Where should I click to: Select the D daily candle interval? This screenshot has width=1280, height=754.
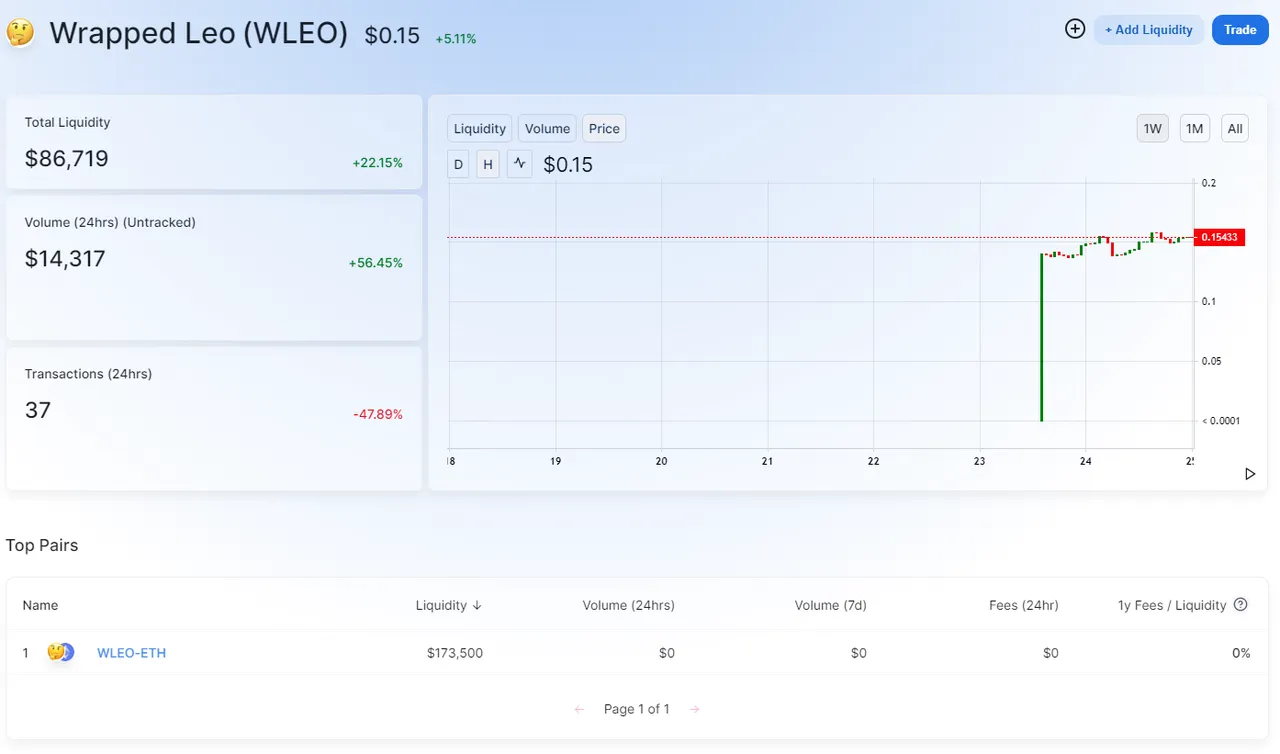click(459, 164)
